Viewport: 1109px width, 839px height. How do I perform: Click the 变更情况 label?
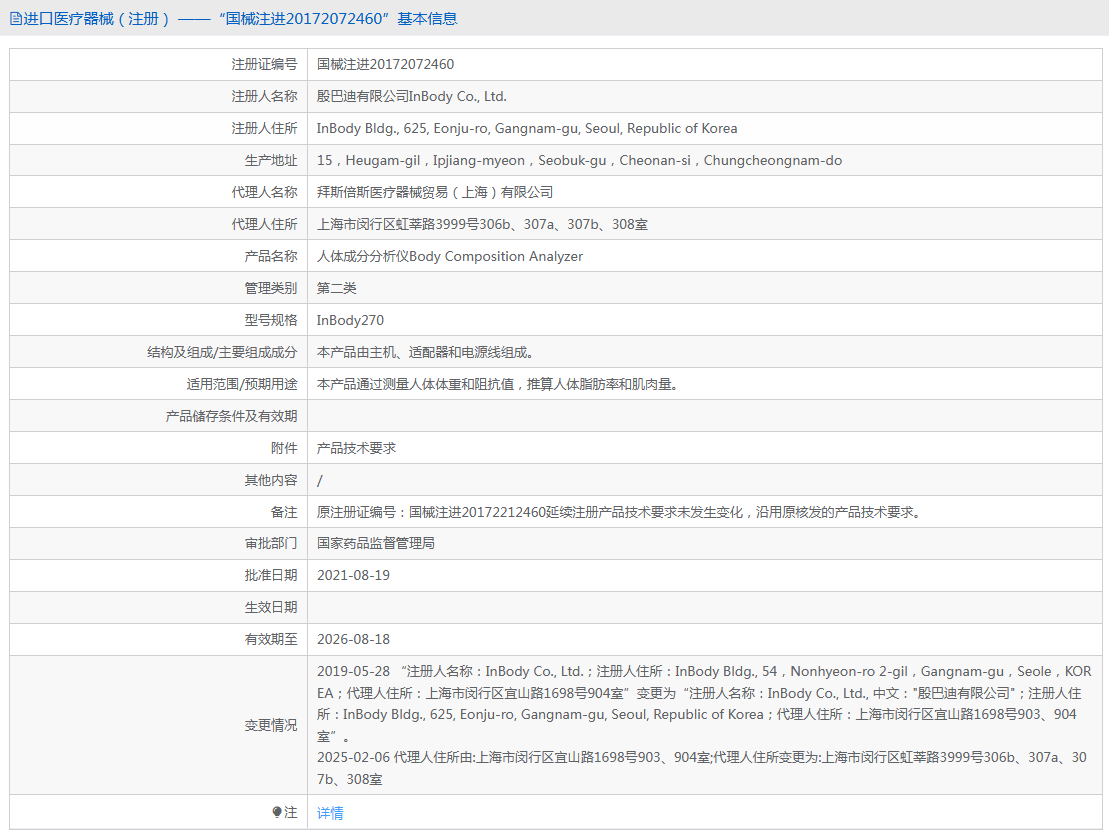click(x=271, y=726)
